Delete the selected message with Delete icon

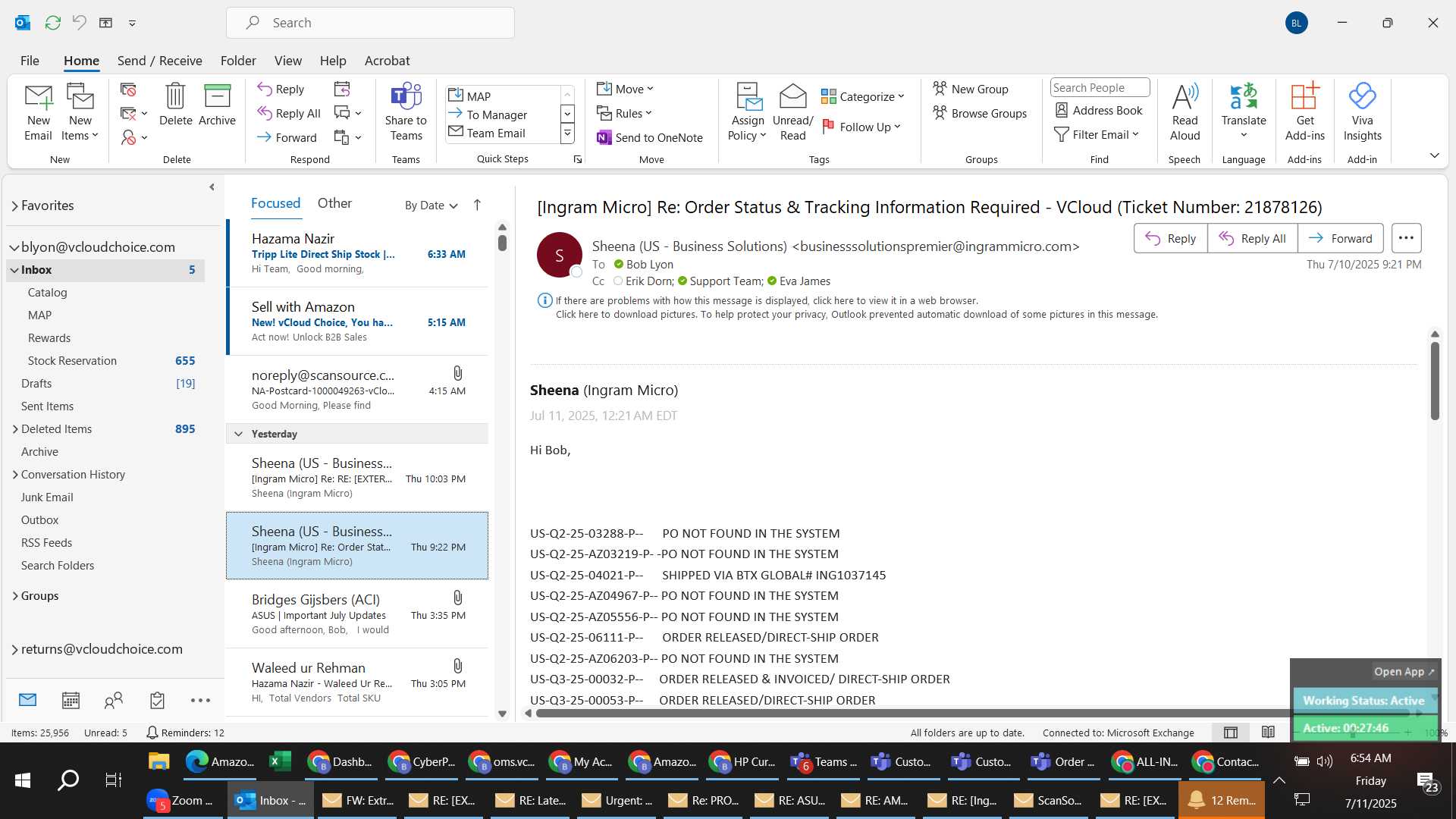click(x=175, y=105)
